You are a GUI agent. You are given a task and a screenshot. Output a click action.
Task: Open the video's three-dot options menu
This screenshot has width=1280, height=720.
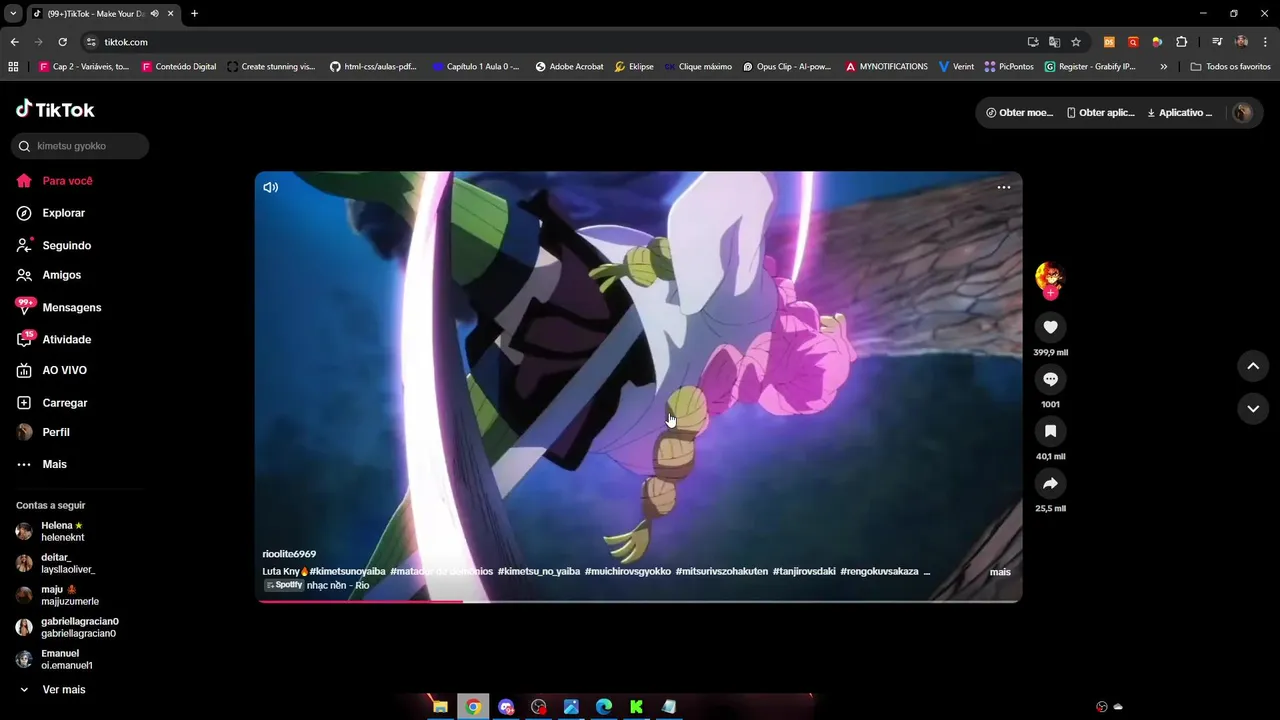click(1003, 187)
